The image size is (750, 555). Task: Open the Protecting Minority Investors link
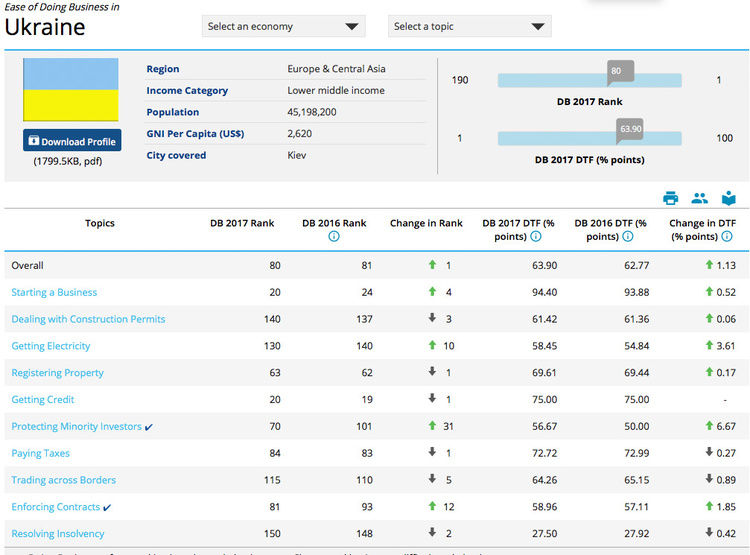[x=77, y=426]
